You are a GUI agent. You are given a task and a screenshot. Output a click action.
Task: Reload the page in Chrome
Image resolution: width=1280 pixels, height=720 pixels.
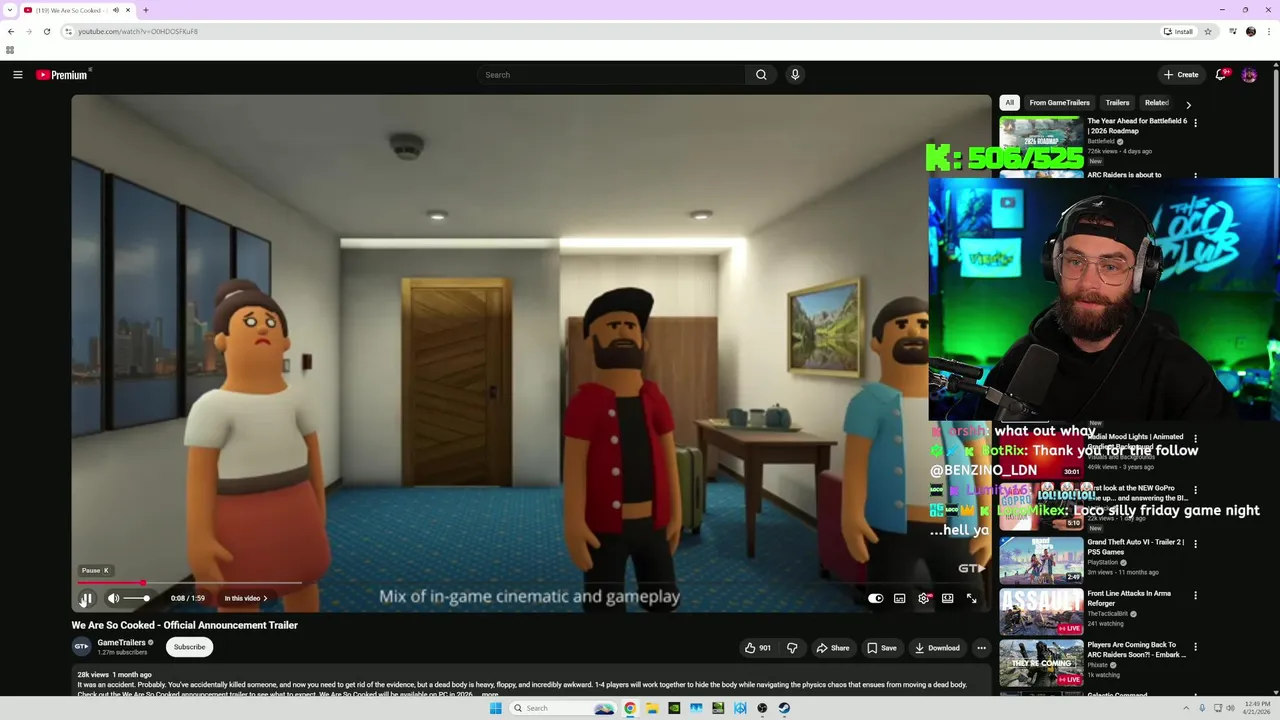(46, 31)
